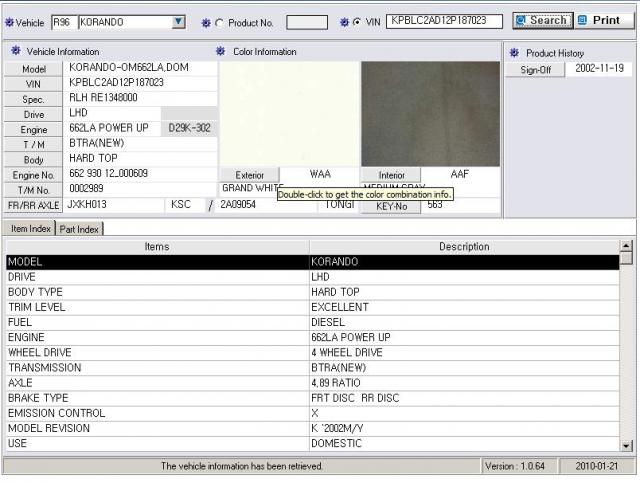Click the exterior white color swatch

(x=289, y=114)
